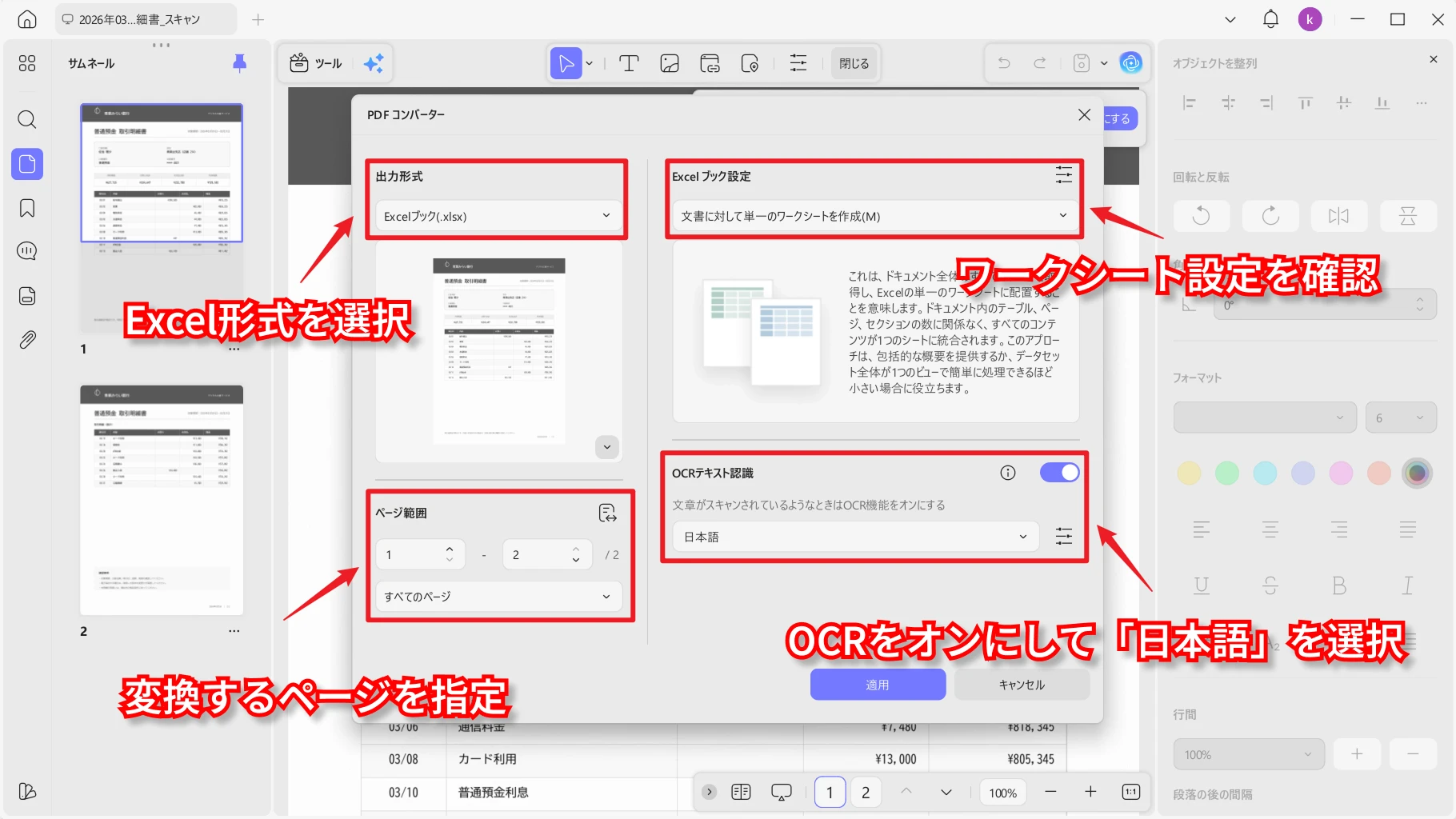This screenshot has width=1456, height=819.
Task: Open output format Excel dropdown
Action: pyautogui.click(x=498, y=216)
